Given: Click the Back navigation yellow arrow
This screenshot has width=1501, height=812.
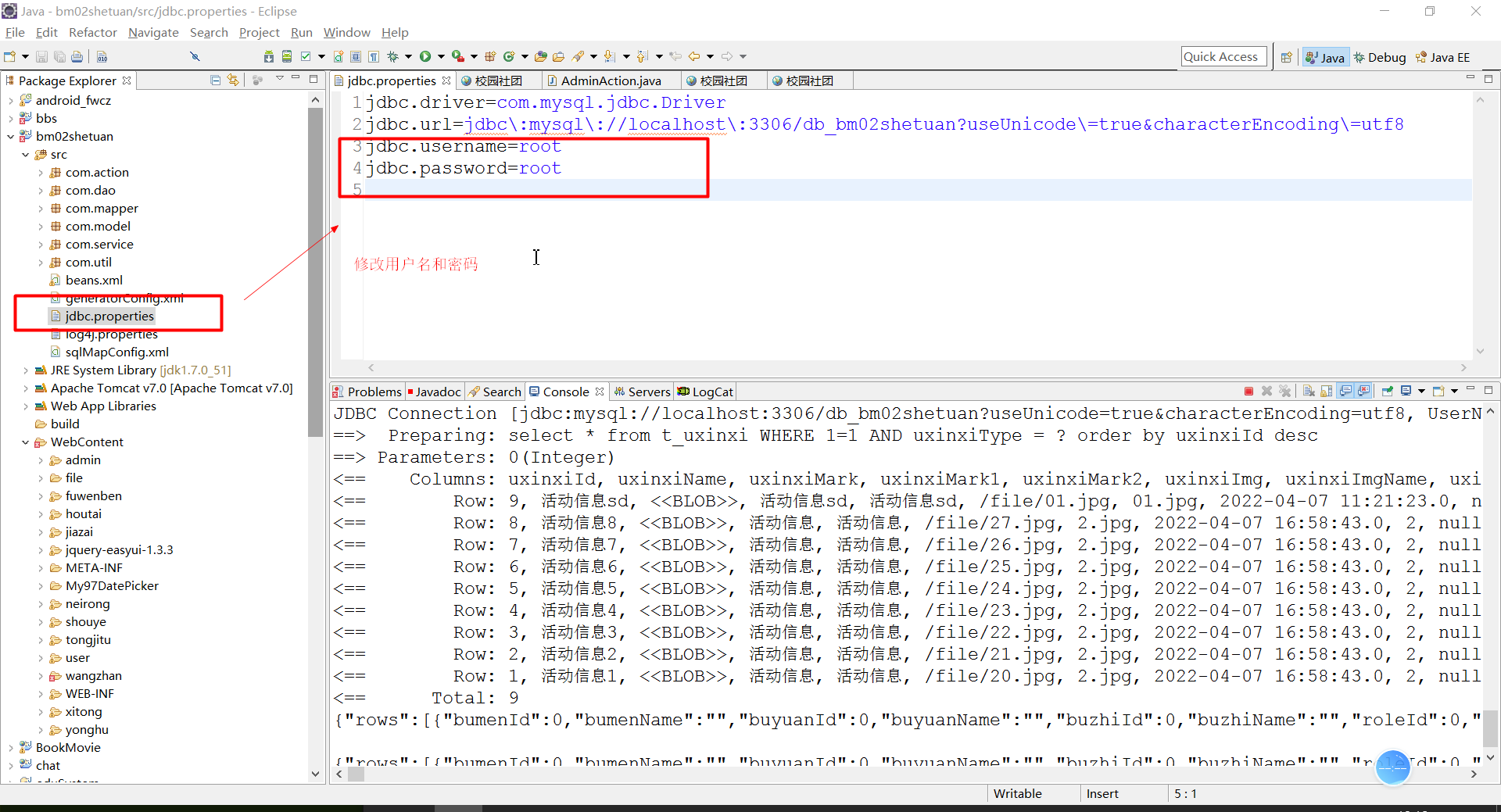Looking at the screenshot, I should tap(694, 56).
